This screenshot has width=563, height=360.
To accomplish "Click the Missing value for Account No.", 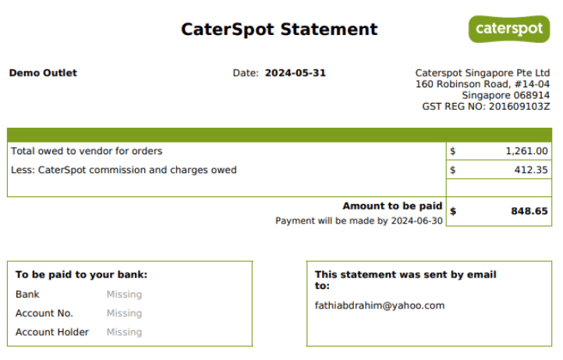I will pyautogui.click(x=124, y=313).
